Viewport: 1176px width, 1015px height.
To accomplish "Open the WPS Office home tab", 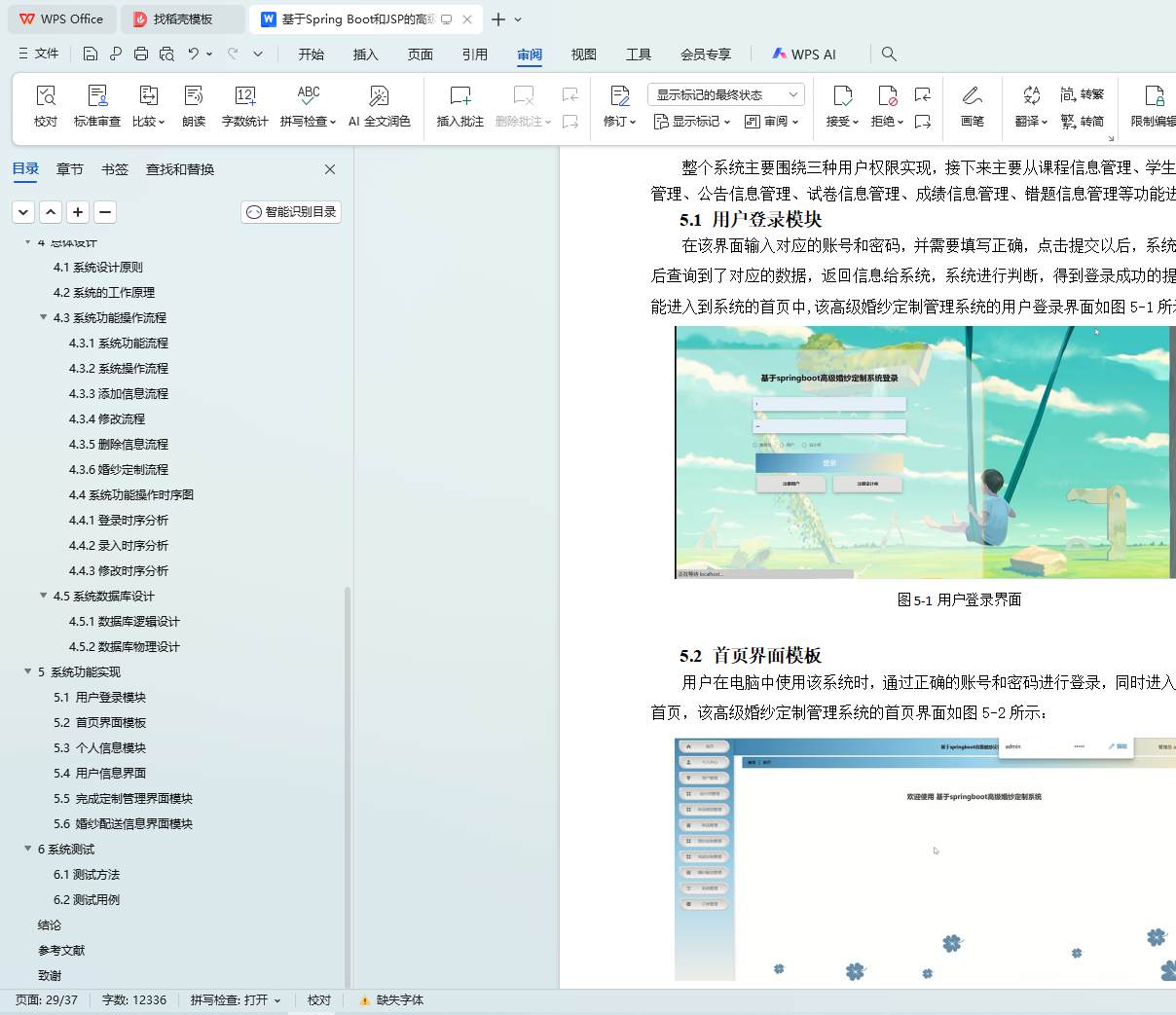I will [61, 19].
